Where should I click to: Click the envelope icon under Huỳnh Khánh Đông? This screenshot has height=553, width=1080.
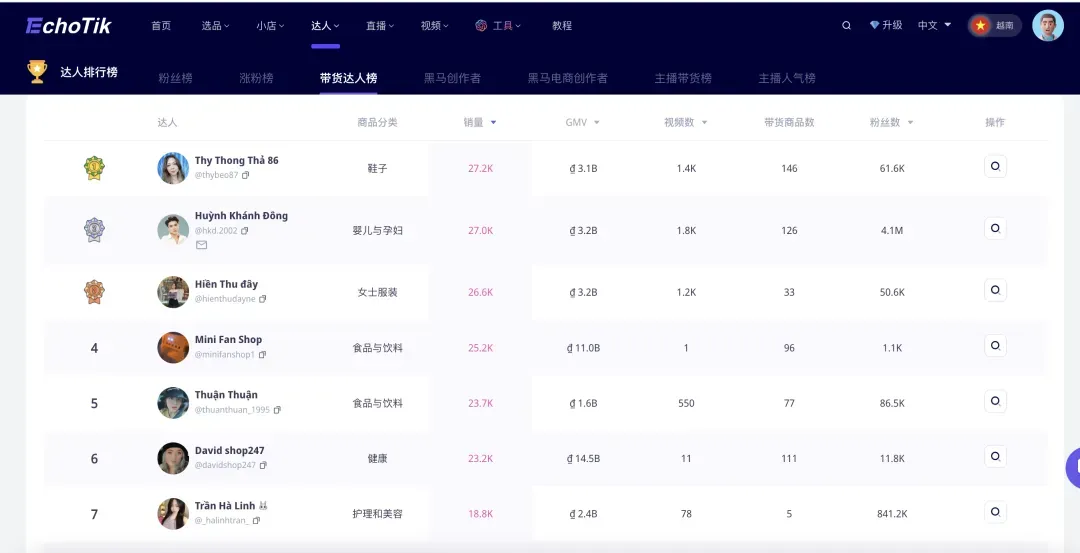tap(201, 245)
